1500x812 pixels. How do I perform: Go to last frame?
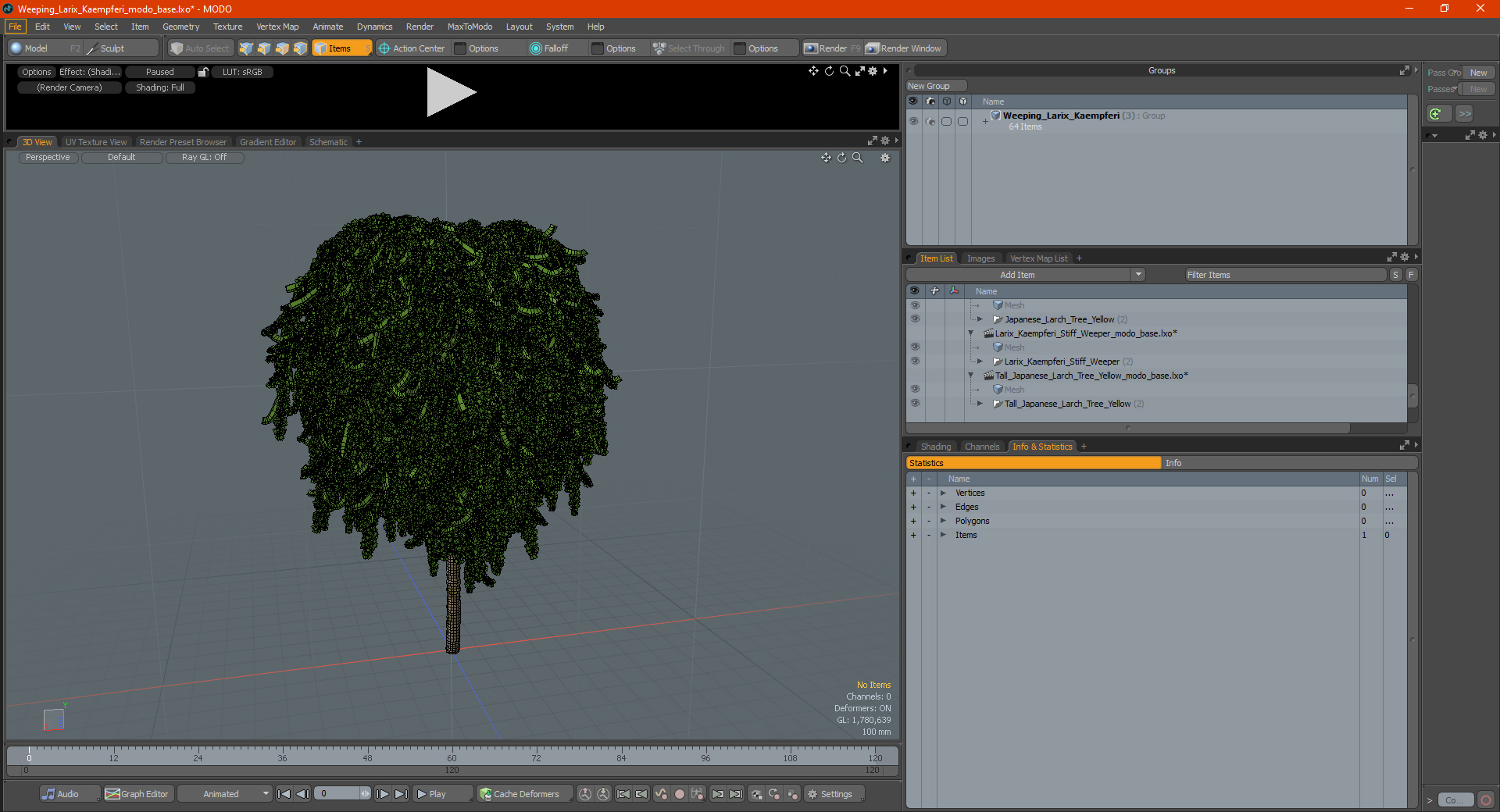coord(401,794)
